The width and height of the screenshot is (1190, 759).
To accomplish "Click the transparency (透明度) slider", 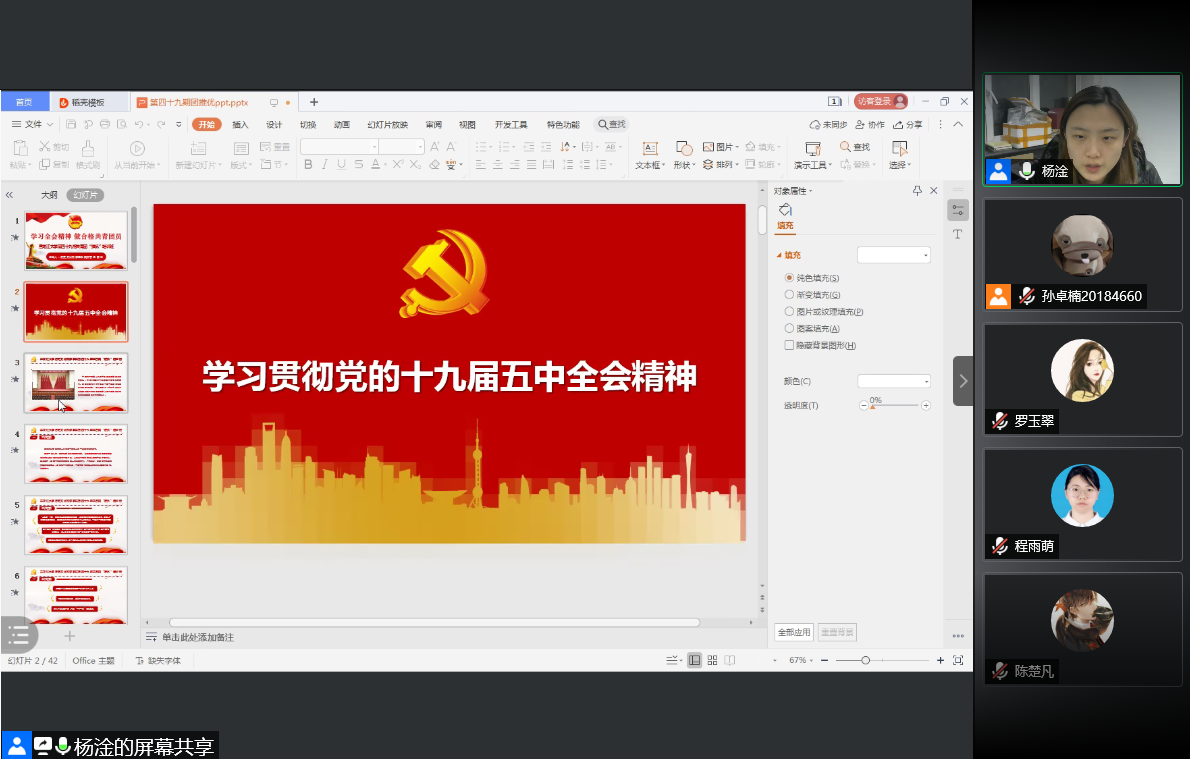I will click(x=895, y=406).
